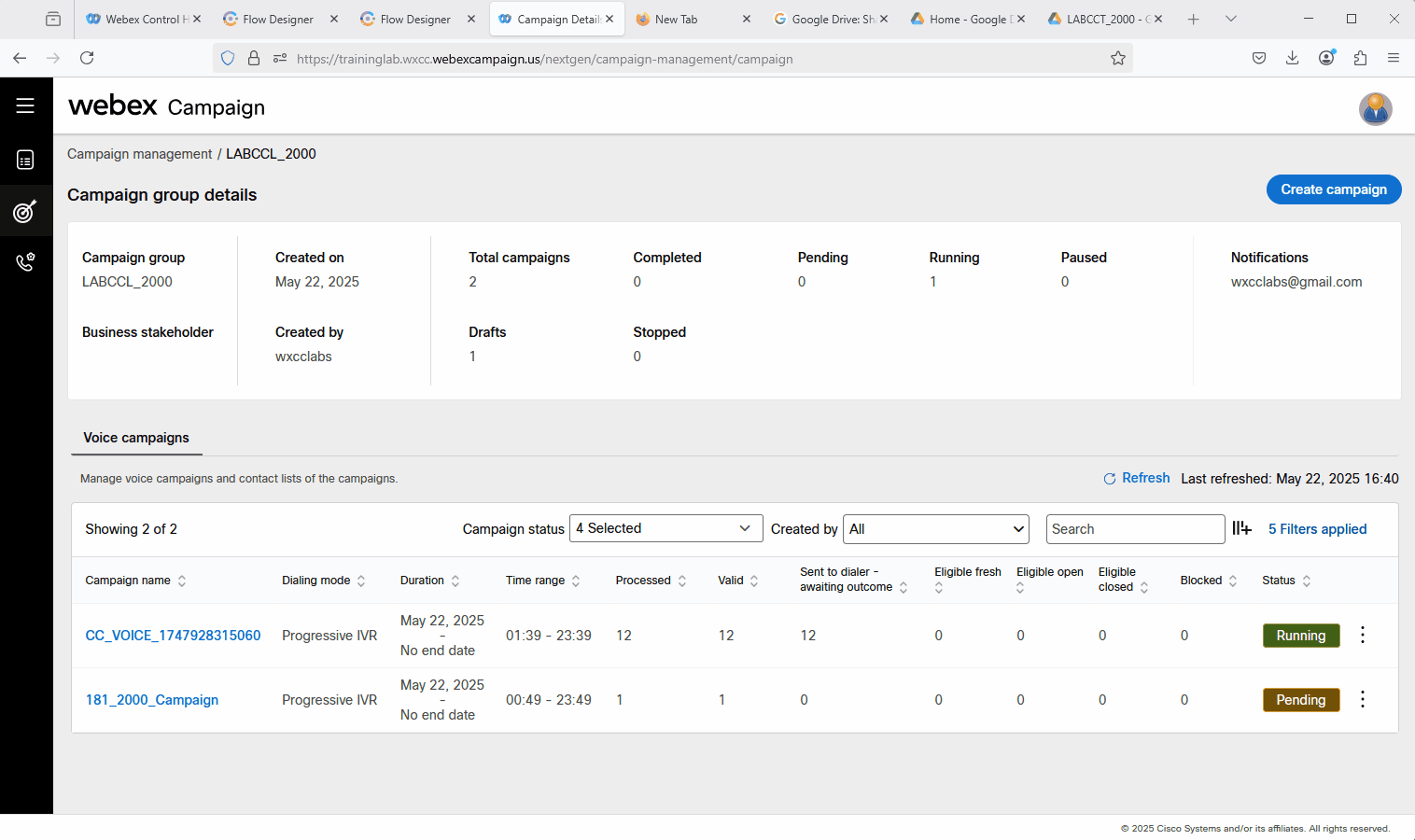Open the Created by dropdown
This screenshot has width=1415, height=840.
point(935,529)
